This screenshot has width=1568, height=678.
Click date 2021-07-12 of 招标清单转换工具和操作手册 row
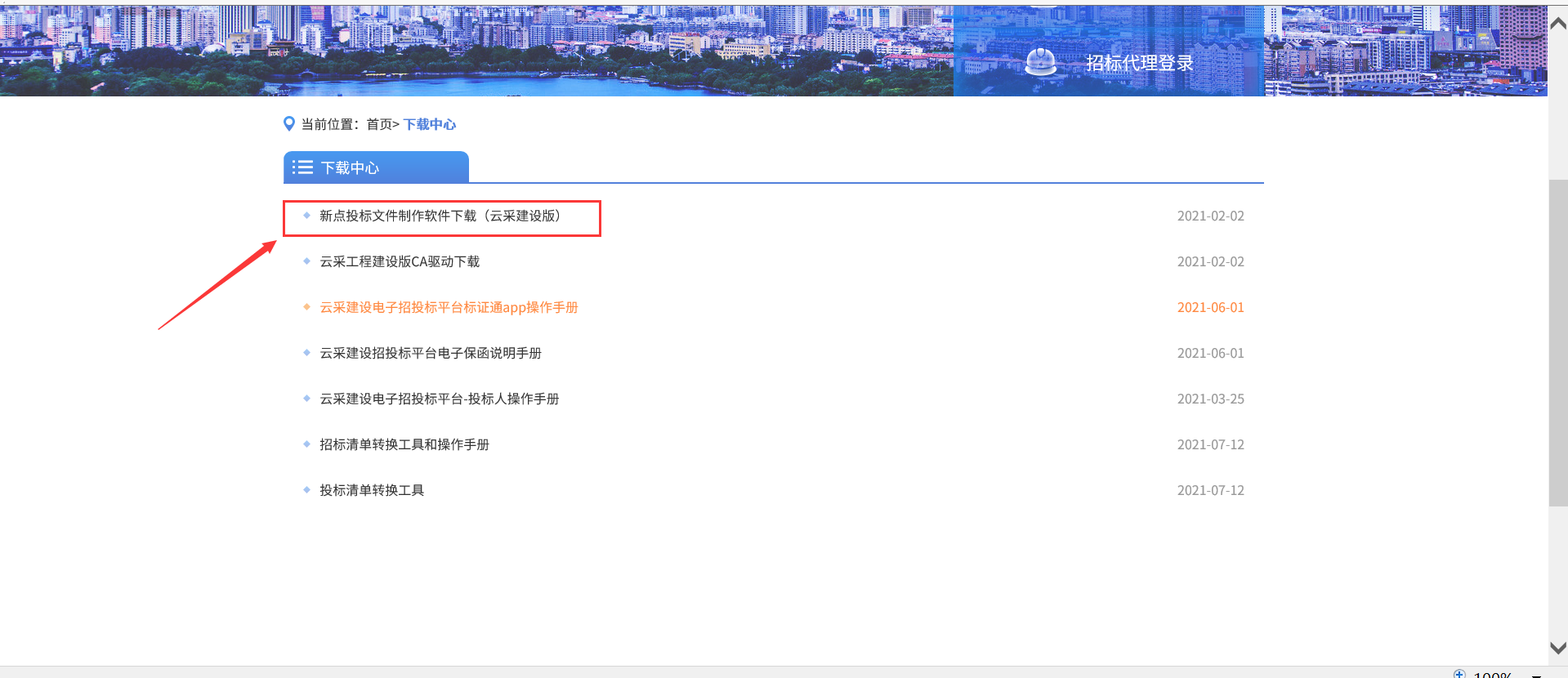1210,444
